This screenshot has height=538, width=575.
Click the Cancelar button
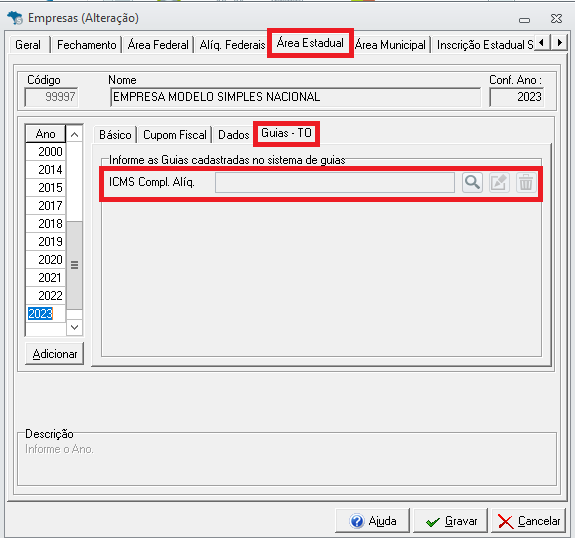pyautogui.click(x=528, y=520)
